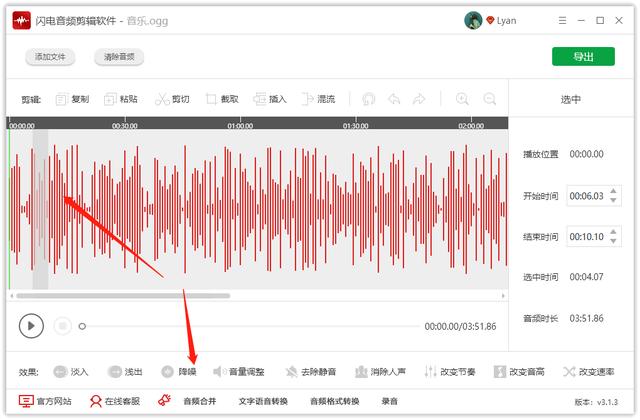Click the Add File (添加文件) button
The width and height of the screenshot is (640, 420).
(x=50, y=57)
